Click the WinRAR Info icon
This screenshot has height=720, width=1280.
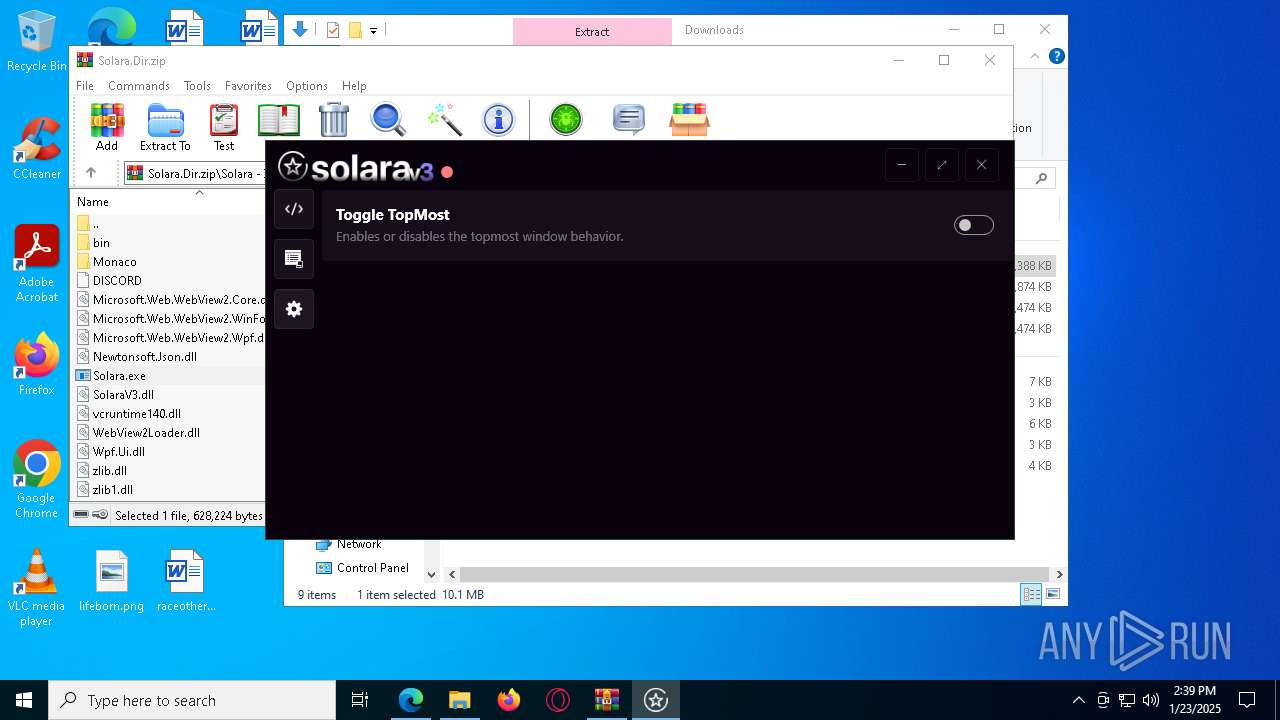[498, 120]
